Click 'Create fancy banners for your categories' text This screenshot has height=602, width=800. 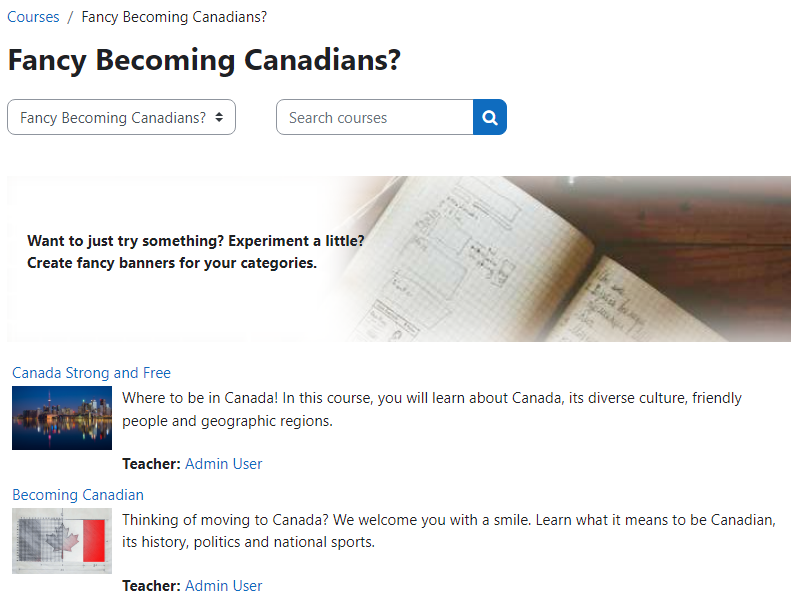point(171,263)
